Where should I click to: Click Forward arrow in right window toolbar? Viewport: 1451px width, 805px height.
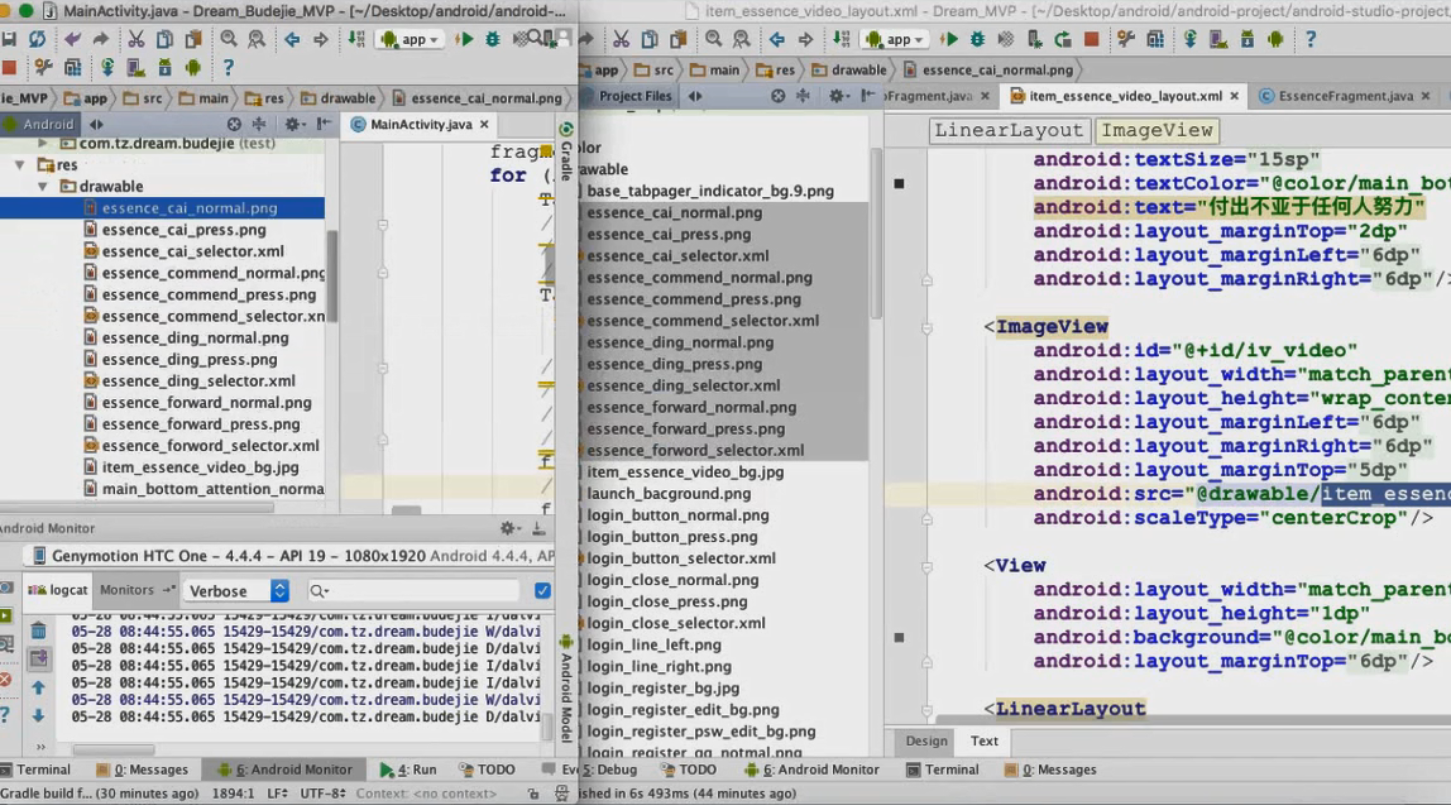pyautogui.click(x=805, y=39)
